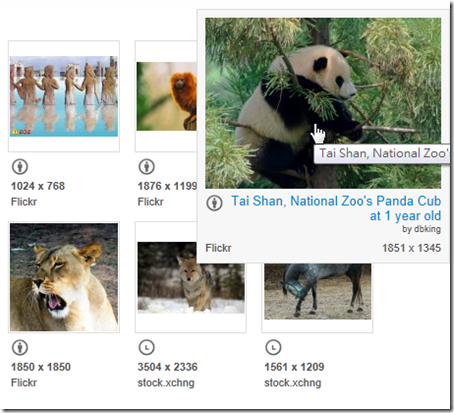The image size is (454, 413).
Task: Click 1851 x 1345 dimensions in preview
Action: [411, 248]
